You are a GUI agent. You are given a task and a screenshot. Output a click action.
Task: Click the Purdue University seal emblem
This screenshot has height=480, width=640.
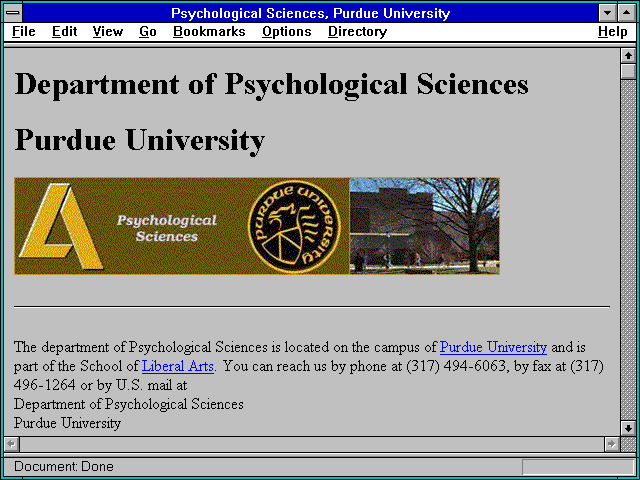point(294,226)
